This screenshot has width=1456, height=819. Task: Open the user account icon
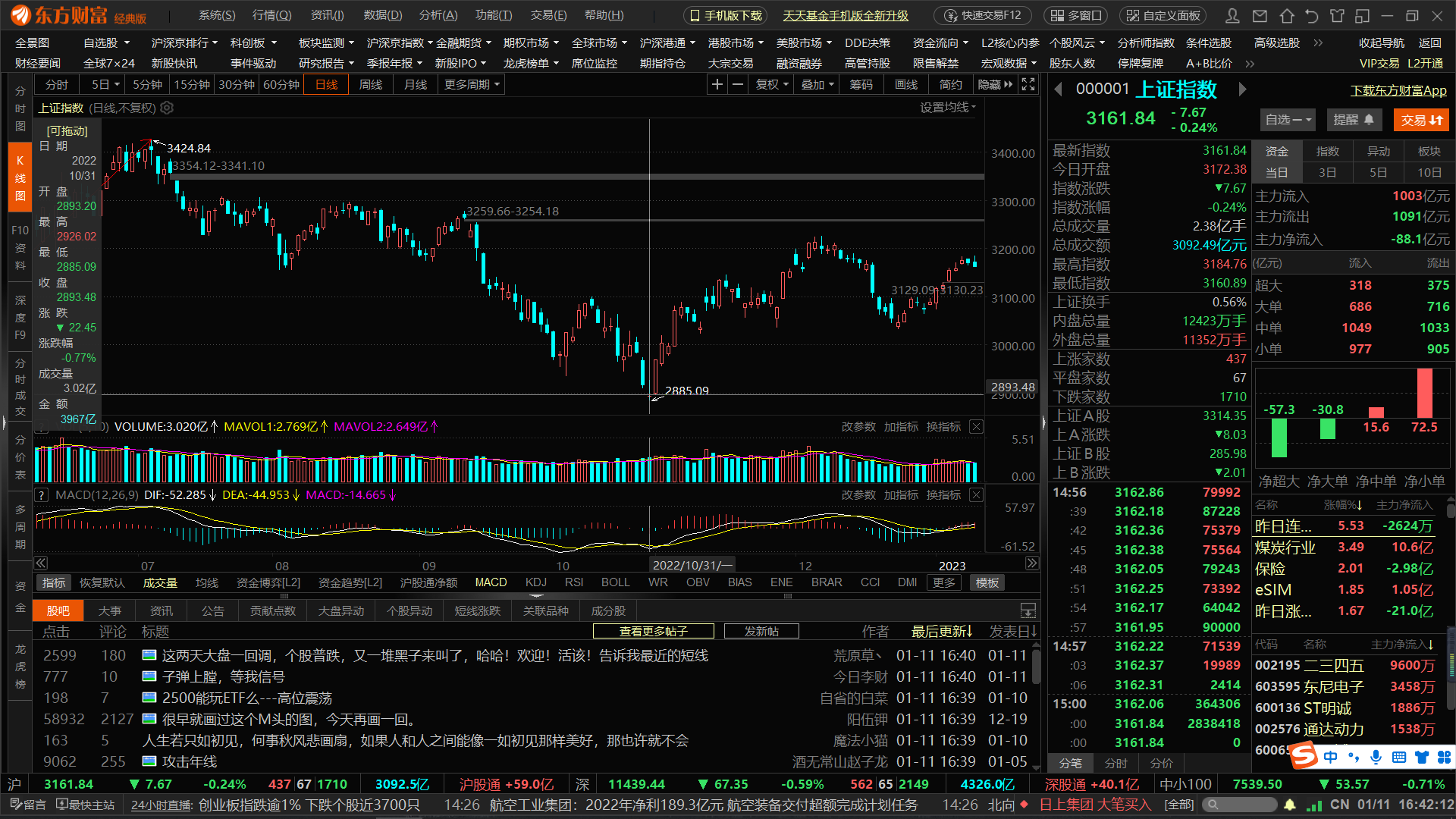point(1233,15)
